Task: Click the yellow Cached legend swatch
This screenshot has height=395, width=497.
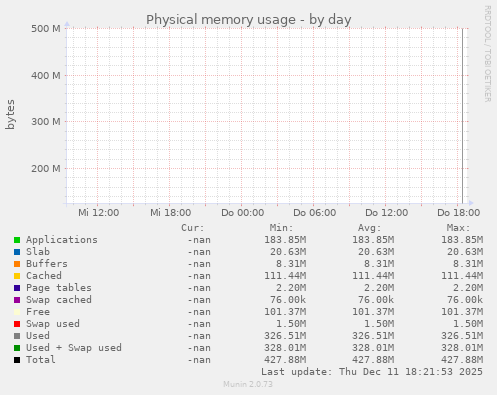Action: (x=17, y=276)
